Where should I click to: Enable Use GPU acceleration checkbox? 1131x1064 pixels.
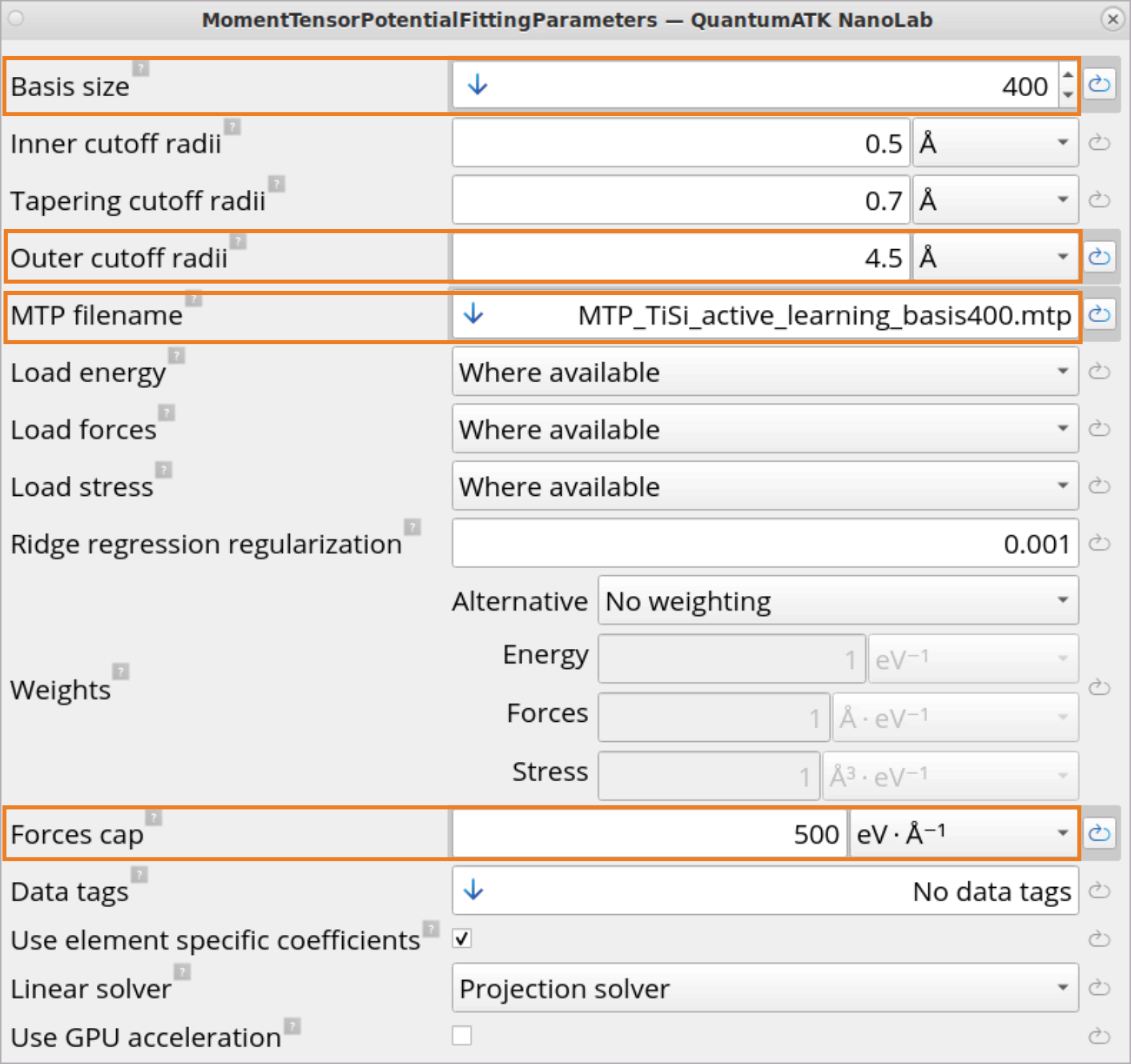462,1036
